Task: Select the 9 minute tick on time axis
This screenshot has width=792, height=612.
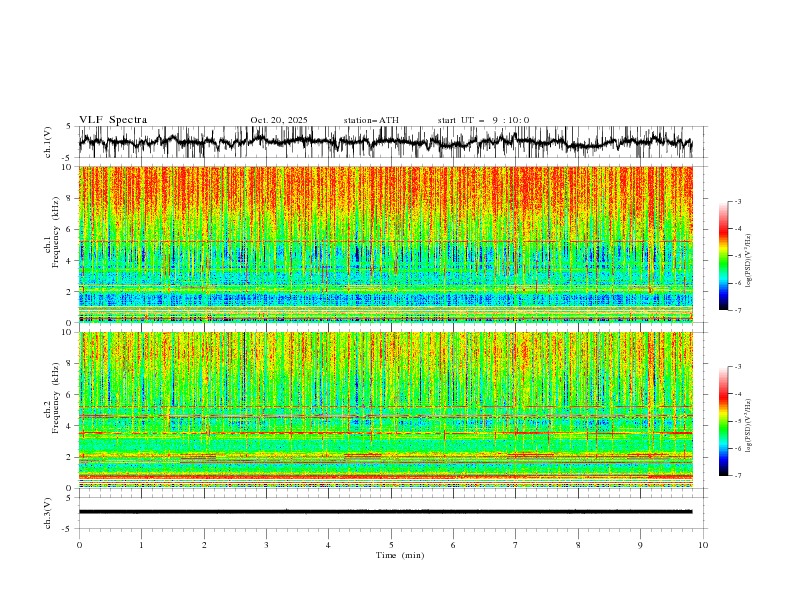Action: pos(640,545)
